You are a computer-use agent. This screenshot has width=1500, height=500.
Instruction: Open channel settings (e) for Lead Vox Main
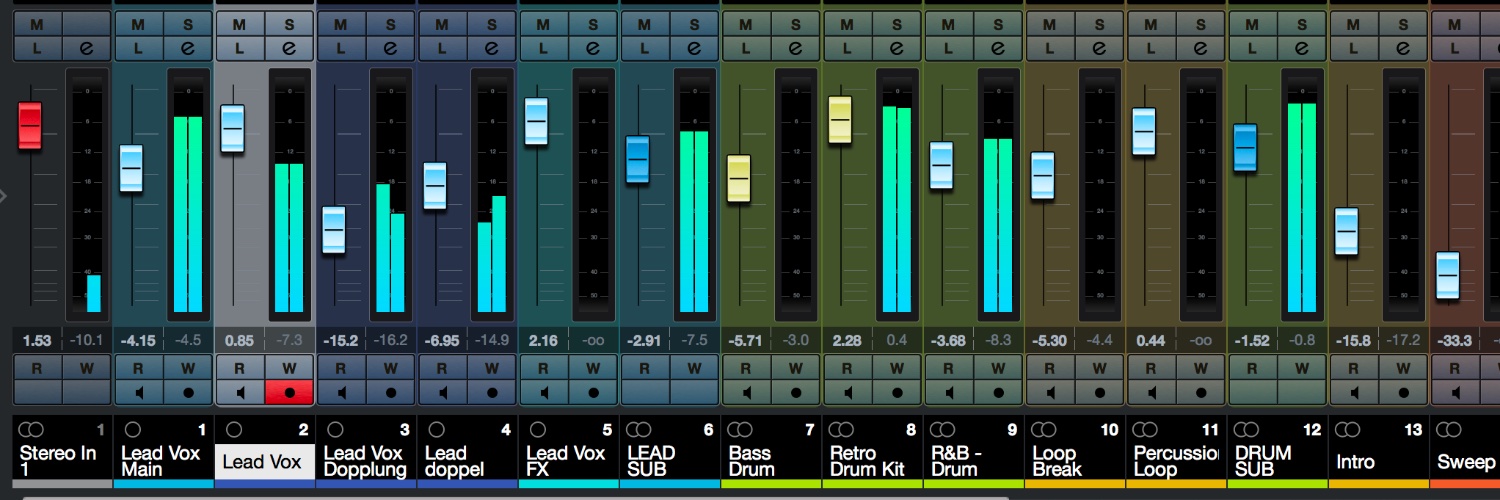coord(188,47)
